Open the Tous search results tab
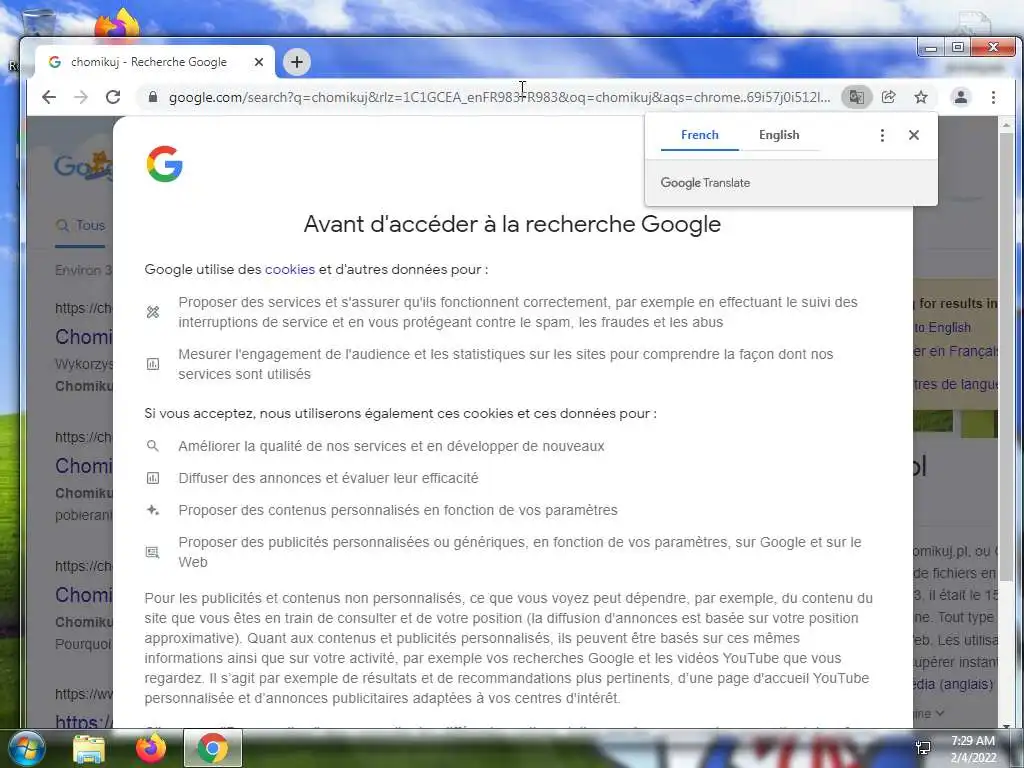Viewport: 1024px width, 768px height. pos(80,225)
